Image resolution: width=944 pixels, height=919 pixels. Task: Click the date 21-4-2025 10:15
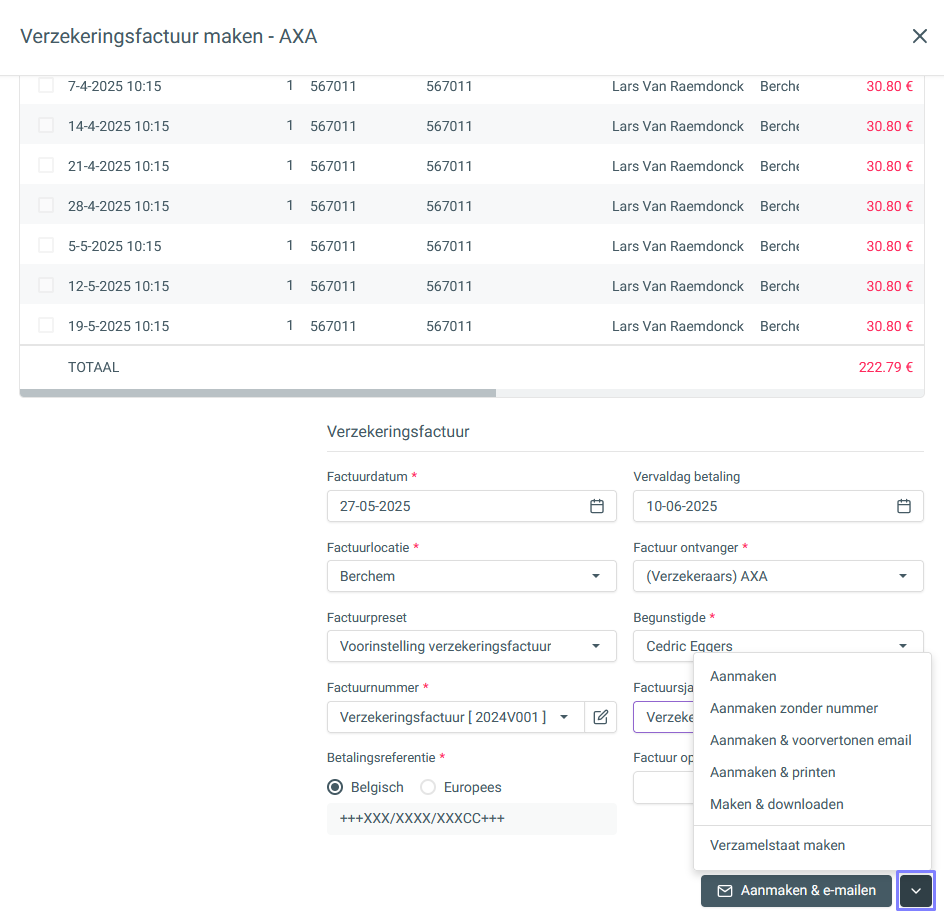point(119,166)
